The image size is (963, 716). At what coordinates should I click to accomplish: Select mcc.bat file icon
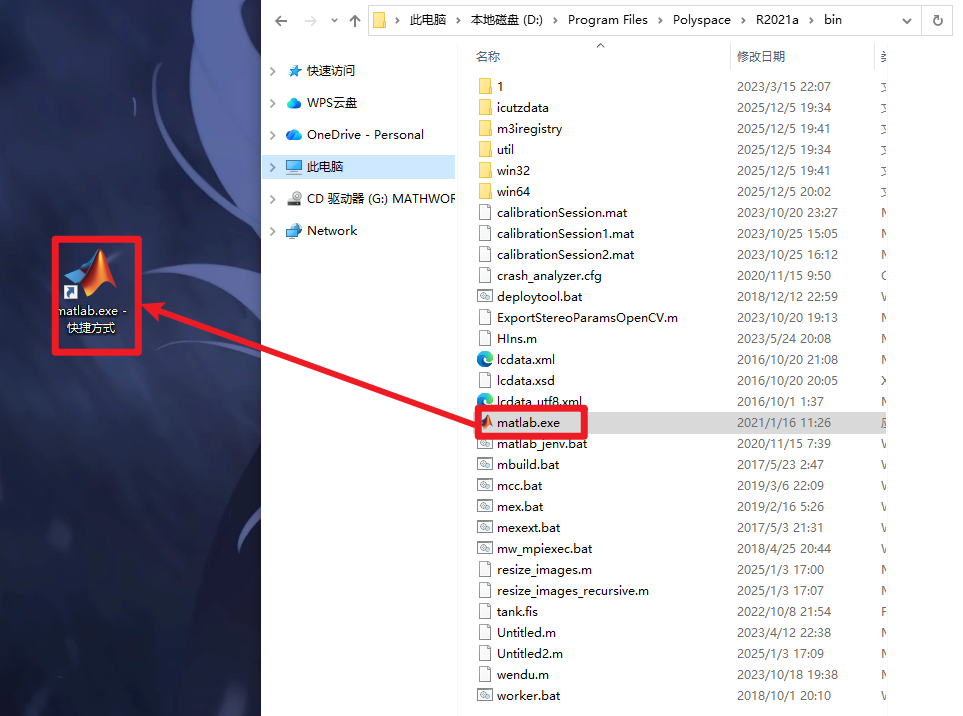pos(485,485)
